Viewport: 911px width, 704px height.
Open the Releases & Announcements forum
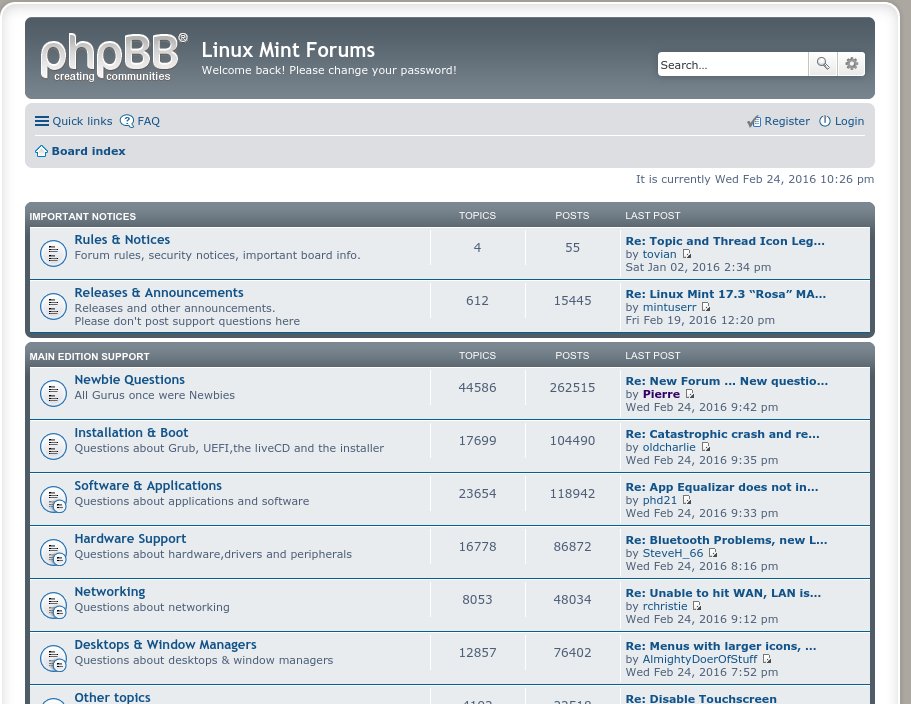(159, 292)
